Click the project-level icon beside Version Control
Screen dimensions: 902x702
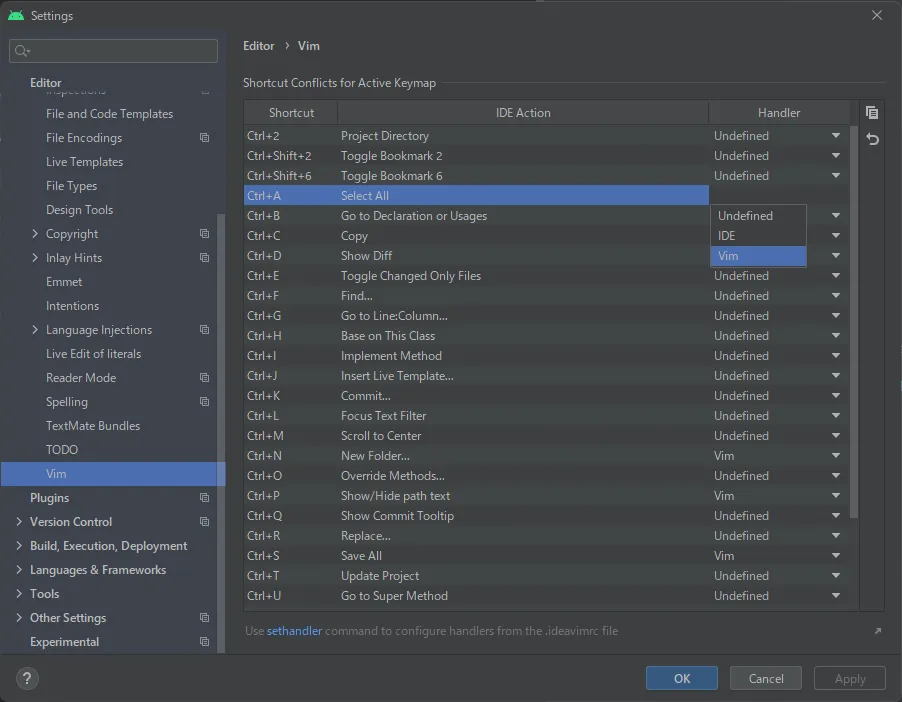coord(204,522)
